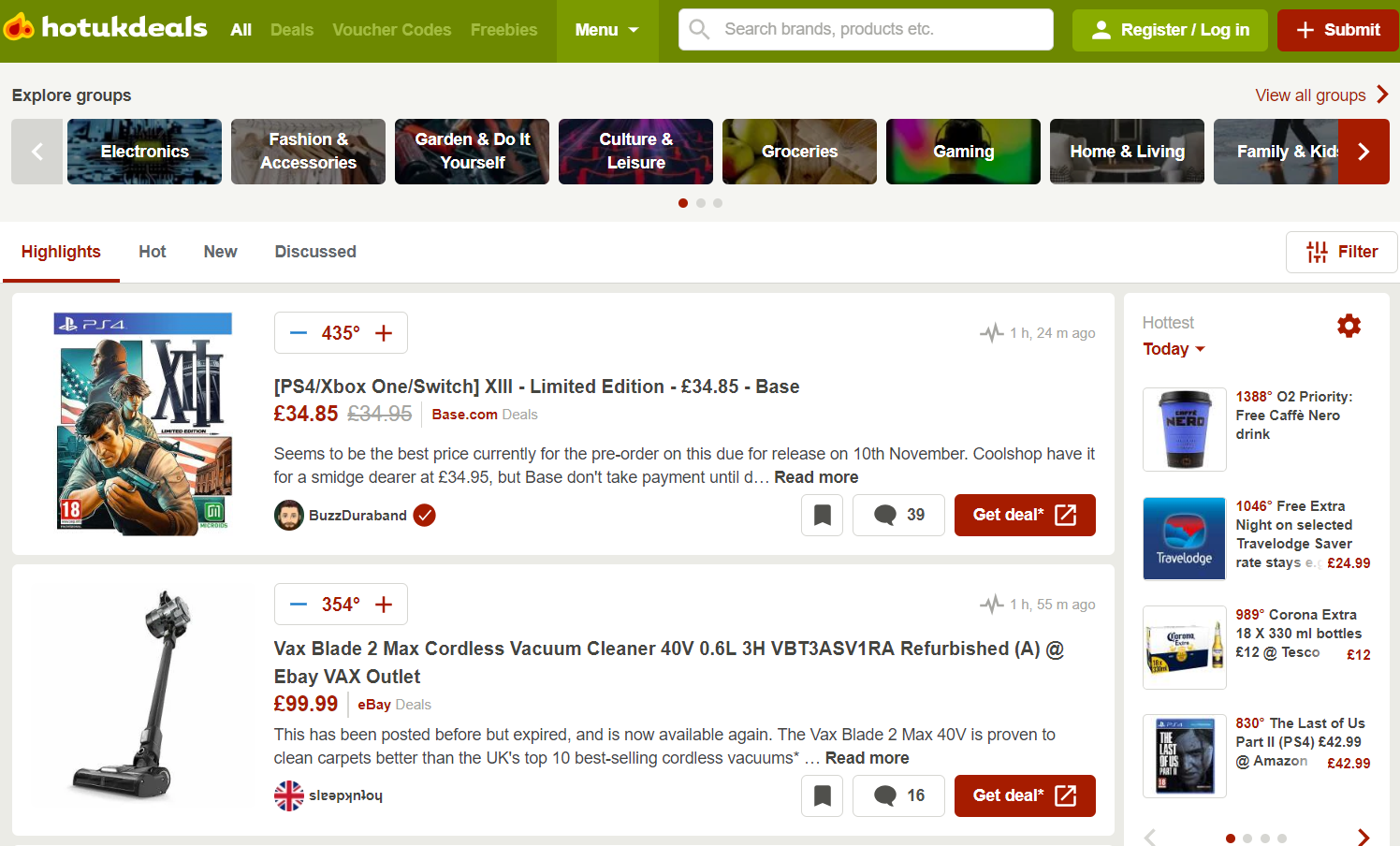
Task: Open the 16 comments on Vax deal
Action: click(898, 795)
